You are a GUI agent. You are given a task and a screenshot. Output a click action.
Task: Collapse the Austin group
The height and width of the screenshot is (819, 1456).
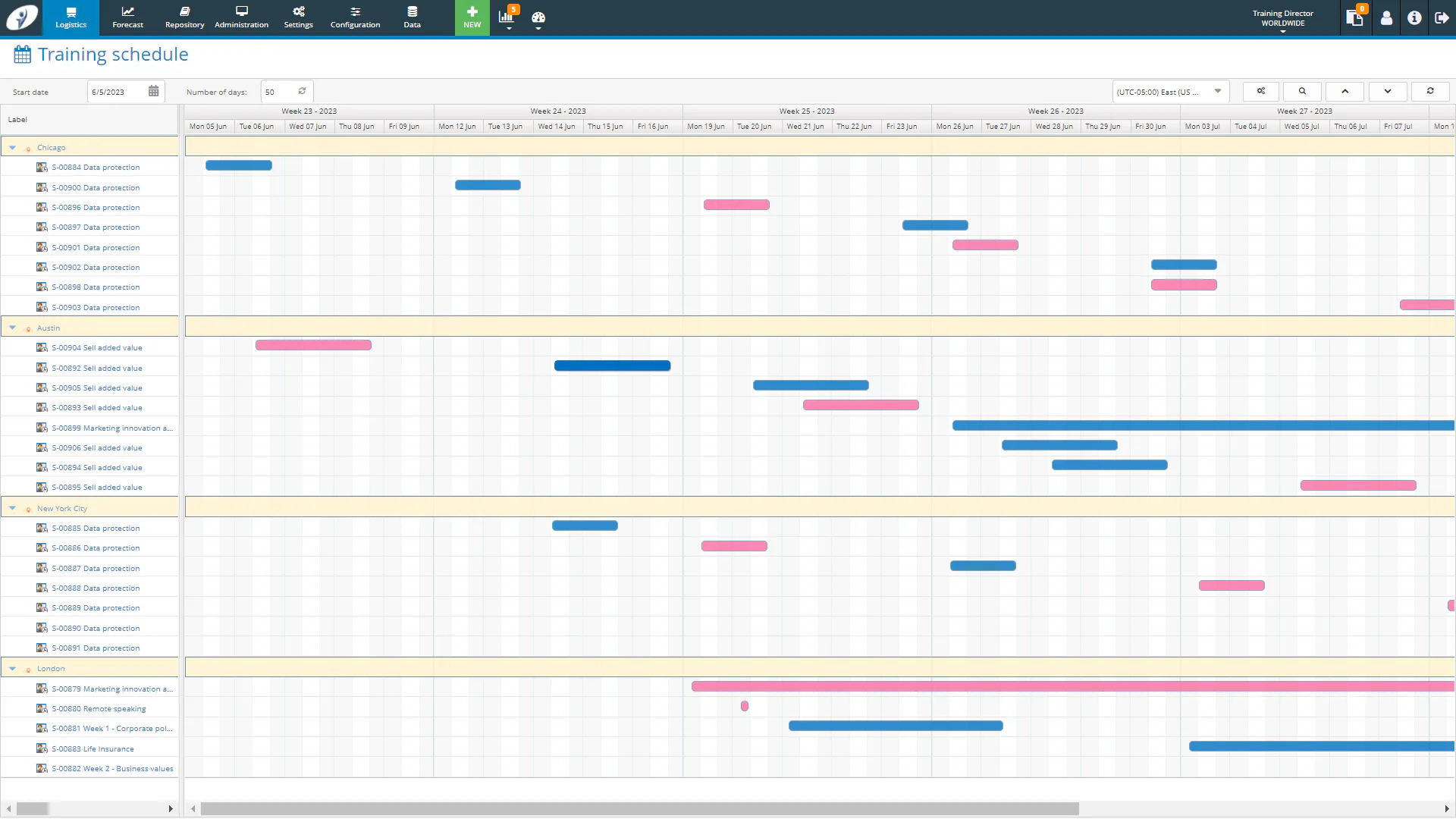(x=12, y=328)
